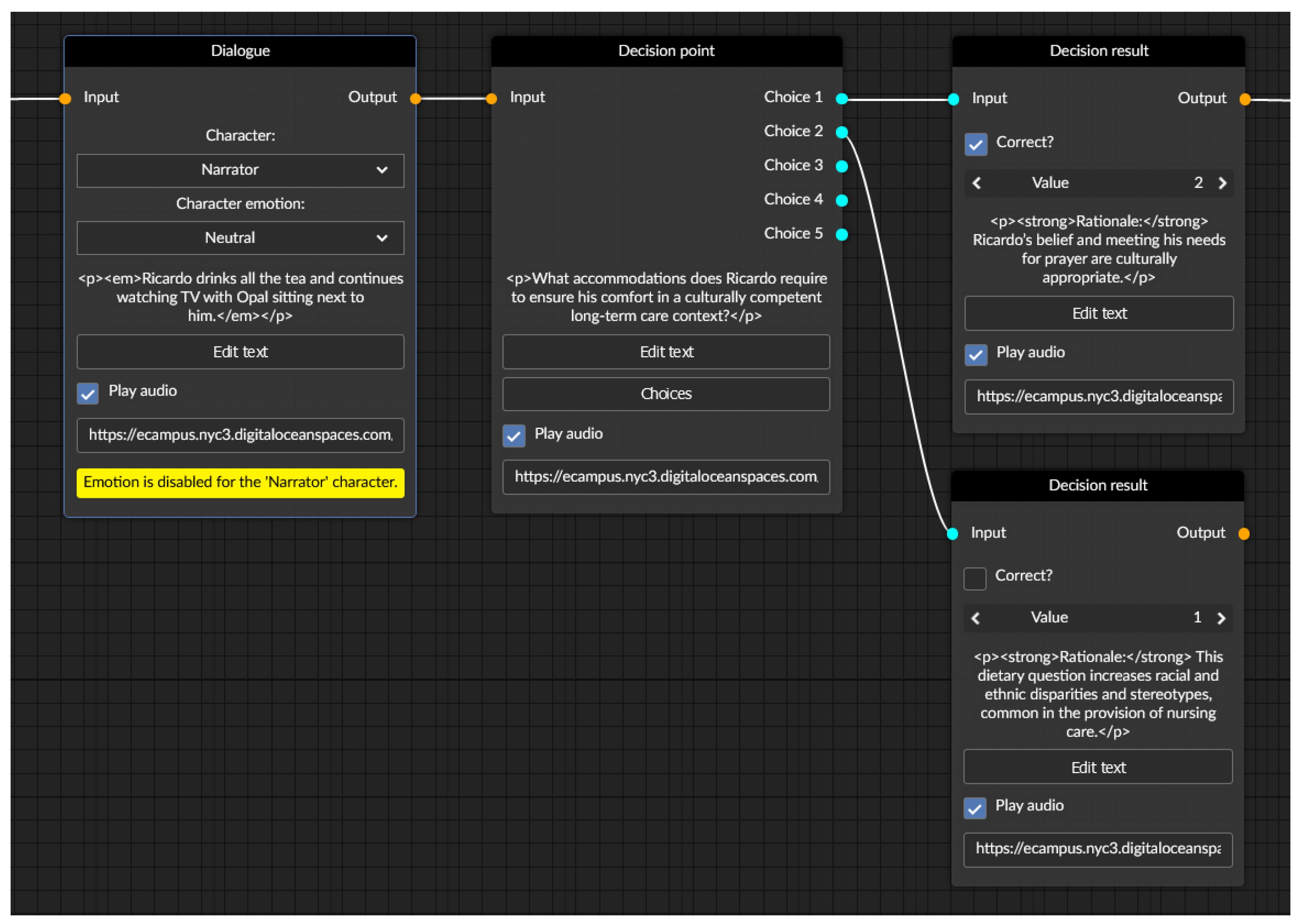Click the Decision point audio URL field
The image size is (1301, 924).
coord(666,477)
